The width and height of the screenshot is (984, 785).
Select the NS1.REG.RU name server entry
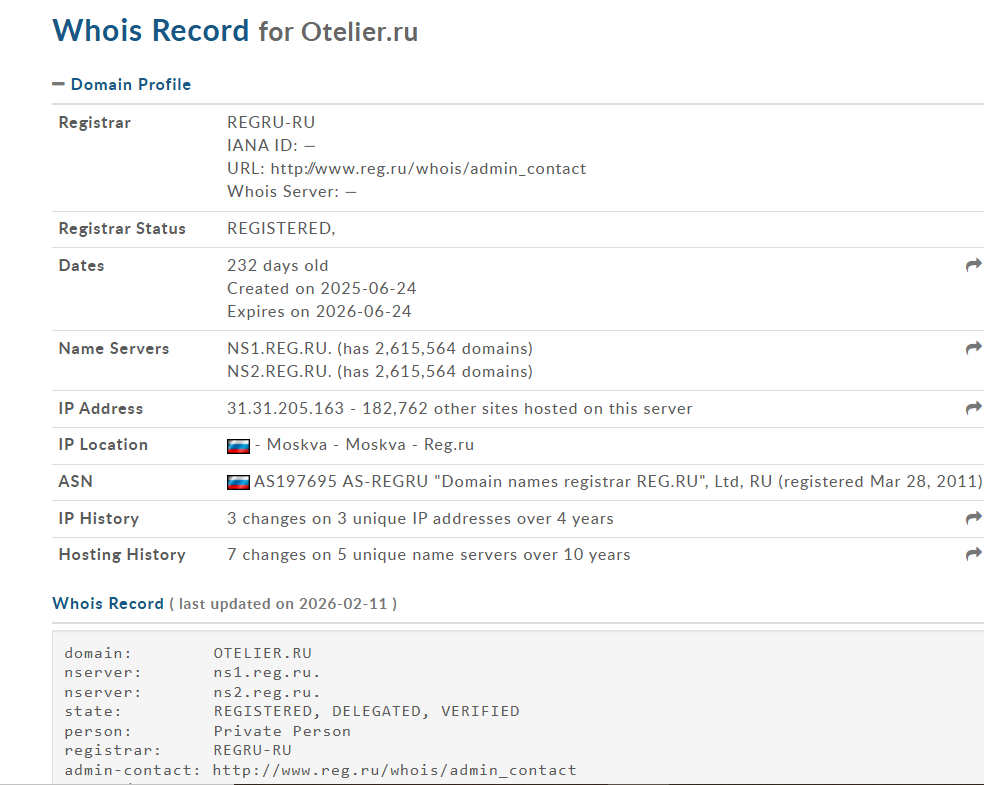pos(278,348)
